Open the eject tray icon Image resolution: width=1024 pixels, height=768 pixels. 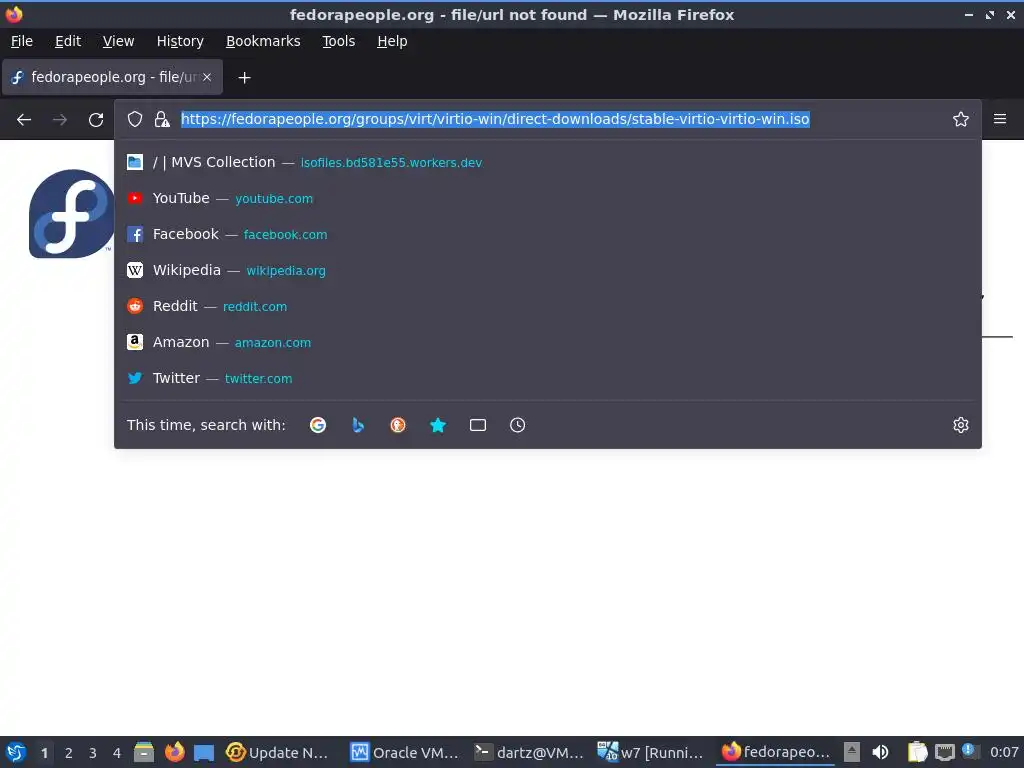tap(852, 752)
